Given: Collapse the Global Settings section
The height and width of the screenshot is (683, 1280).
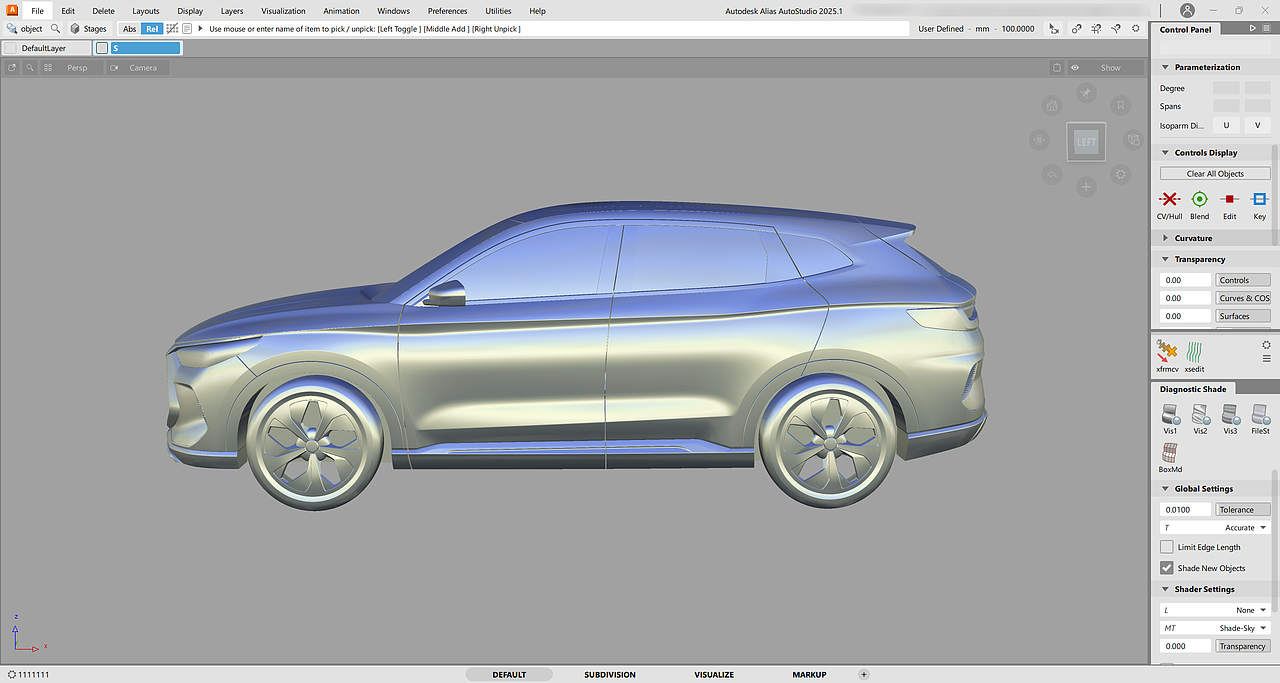Looking at the screenshot, I should point(1165,489).
